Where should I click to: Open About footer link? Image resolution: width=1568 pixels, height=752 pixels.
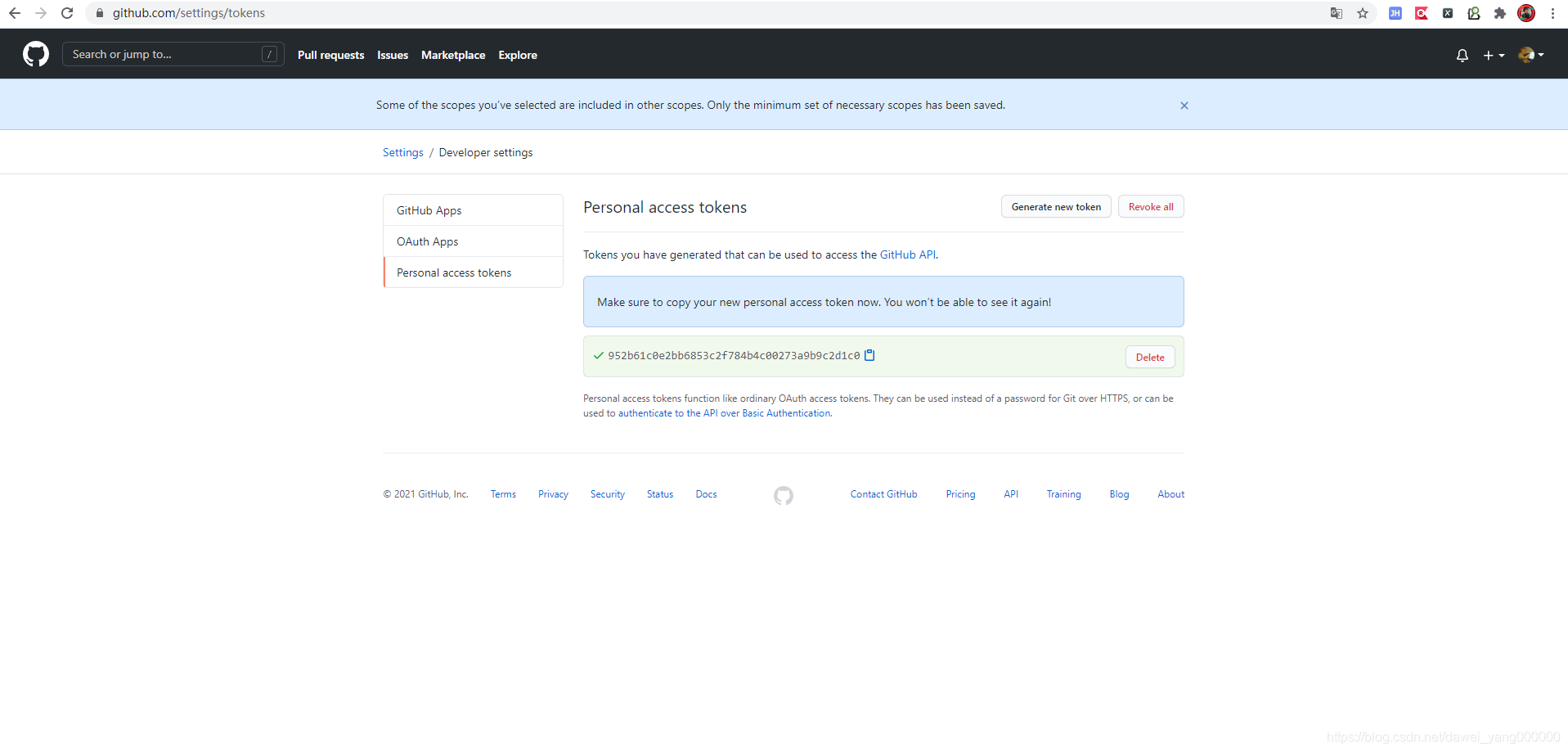pos(1170,494)
